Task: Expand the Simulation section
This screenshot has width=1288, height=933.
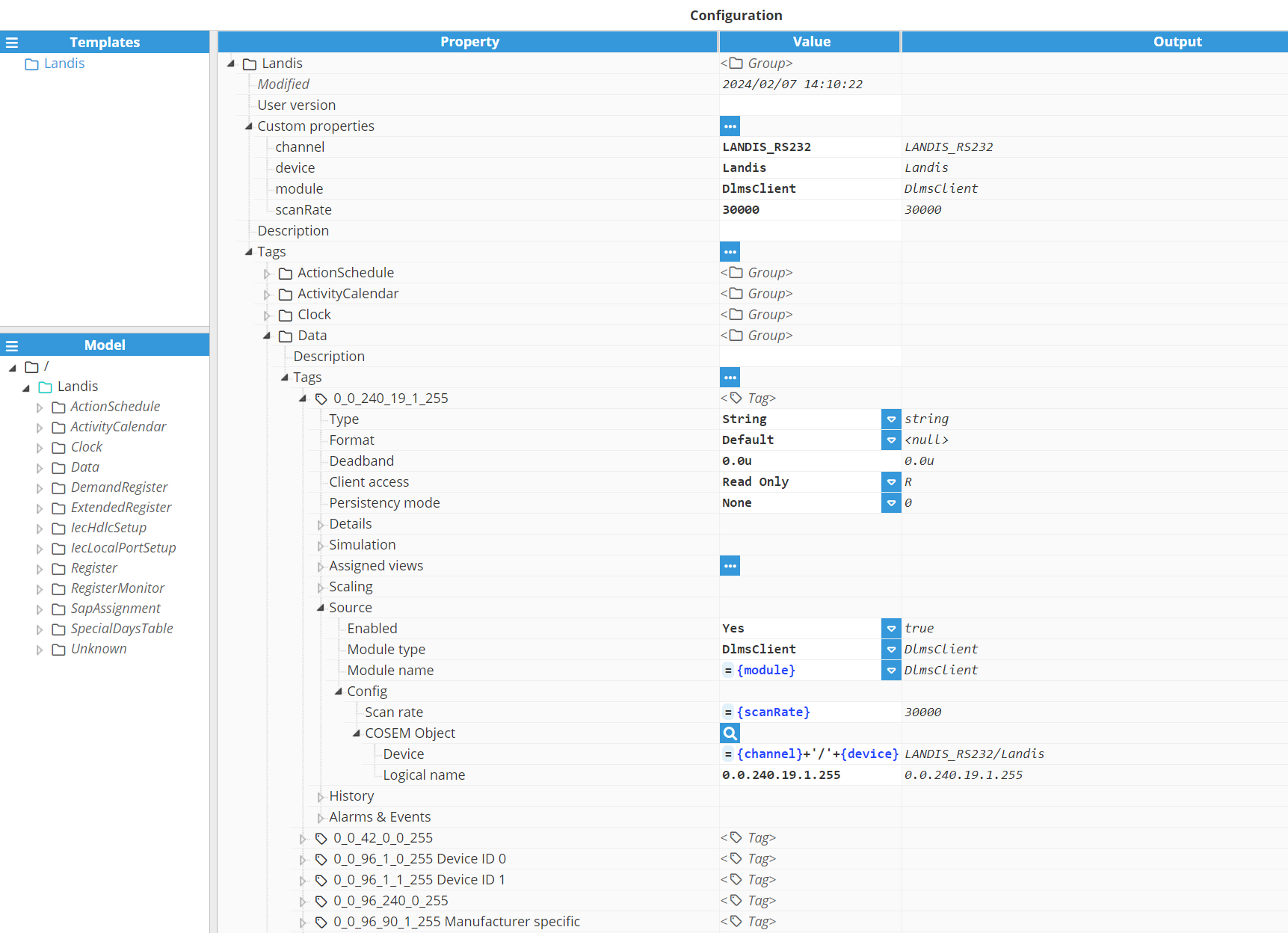Action: [x=321, y=546]
